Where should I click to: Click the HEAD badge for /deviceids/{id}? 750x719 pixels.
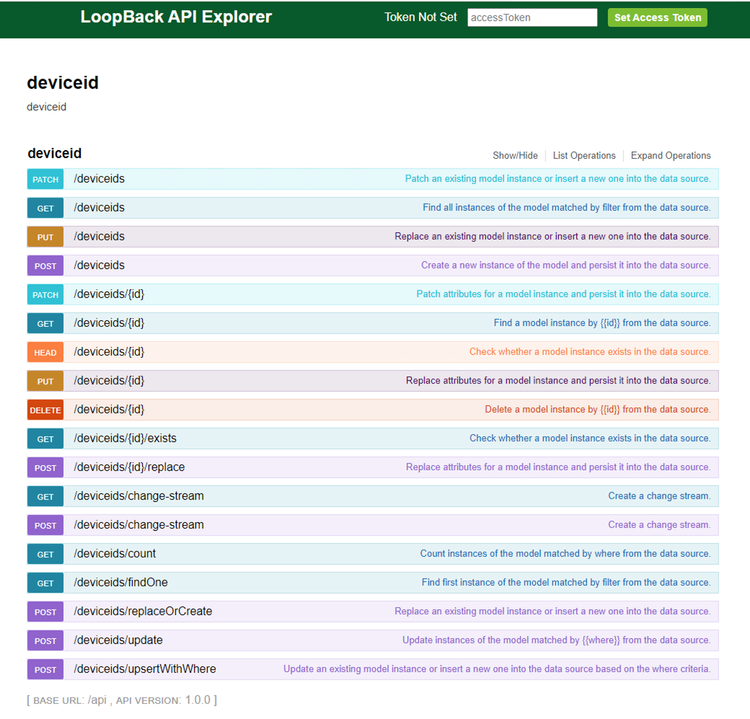45,352
